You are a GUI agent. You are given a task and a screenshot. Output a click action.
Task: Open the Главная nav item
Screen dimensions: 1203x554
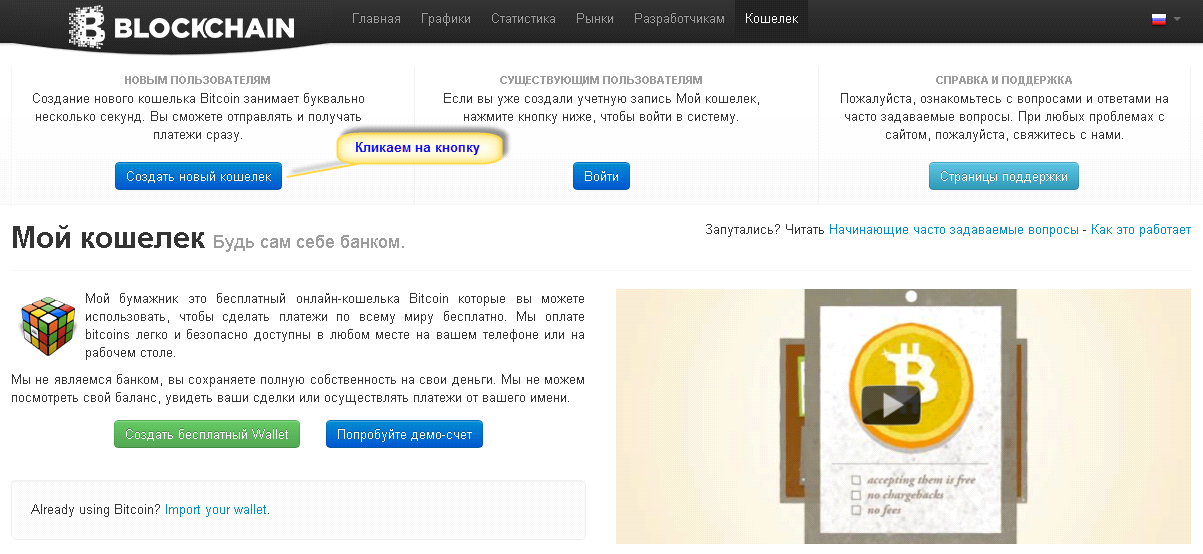[376, 19]
